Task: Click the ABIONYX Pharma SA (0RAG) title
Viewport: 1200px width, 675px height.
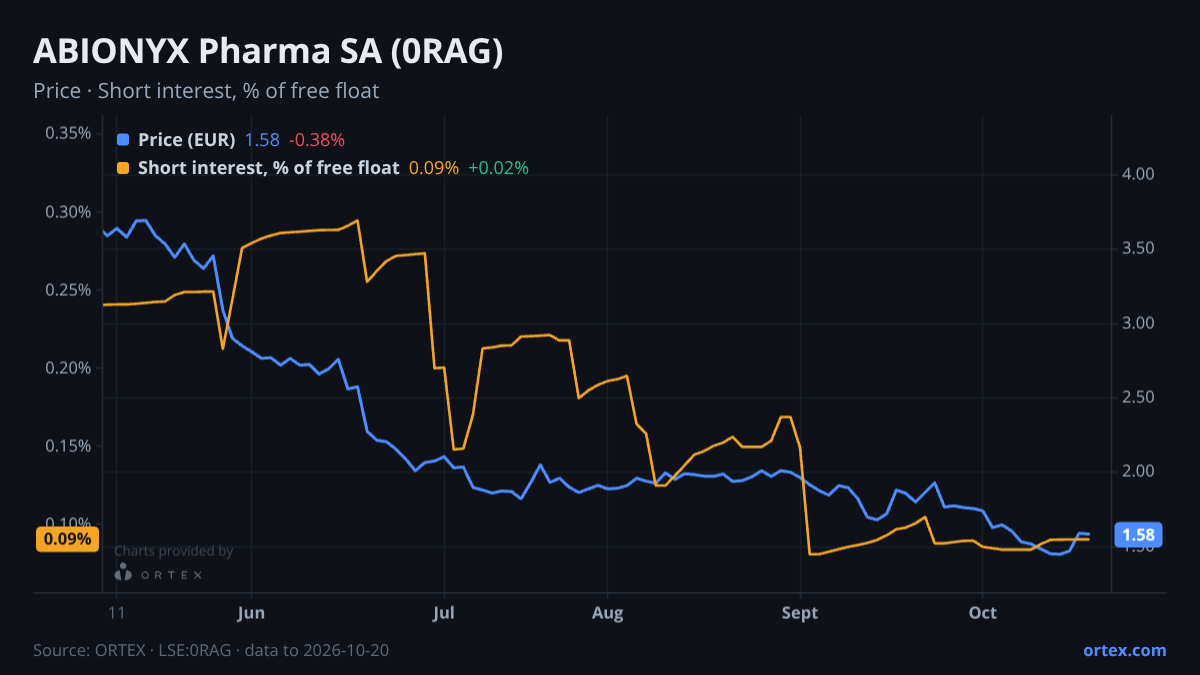Action: click(268, 52)
